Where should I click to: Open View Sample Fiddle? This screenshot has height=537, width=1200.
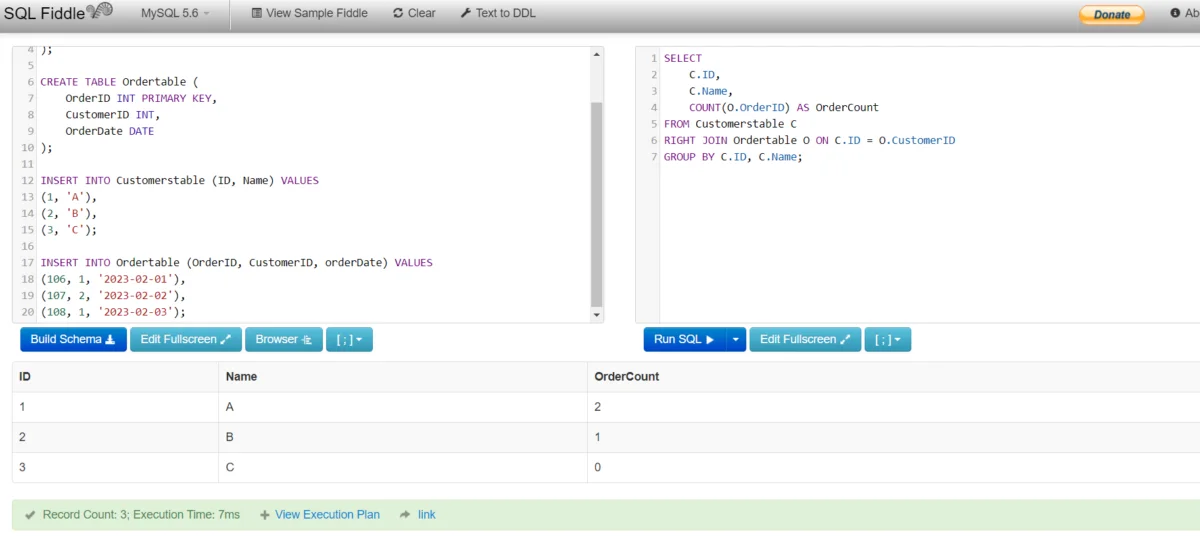click(x=309, y=13)
